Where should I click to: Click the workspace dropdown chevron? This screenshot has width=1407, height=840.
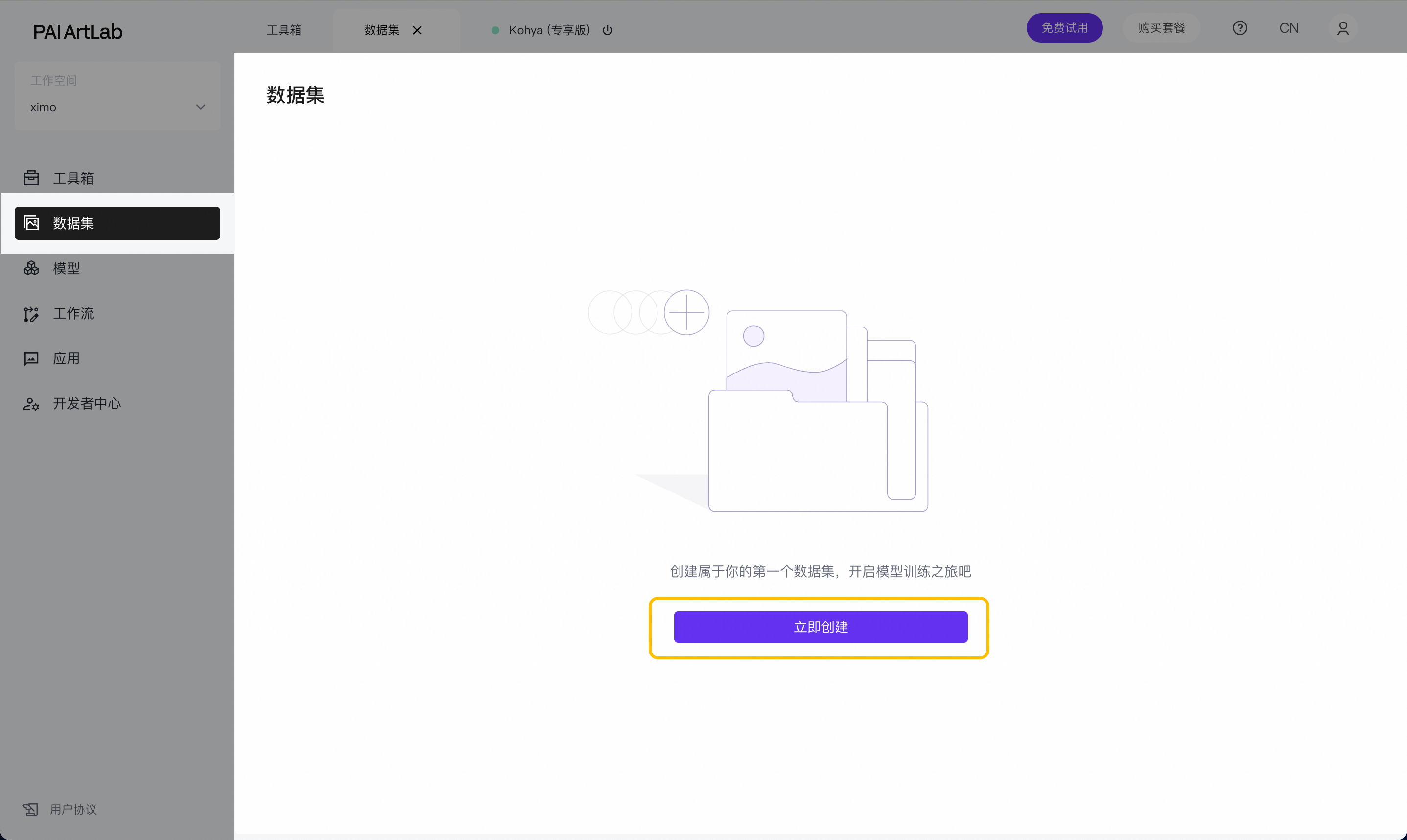[200, 107]
